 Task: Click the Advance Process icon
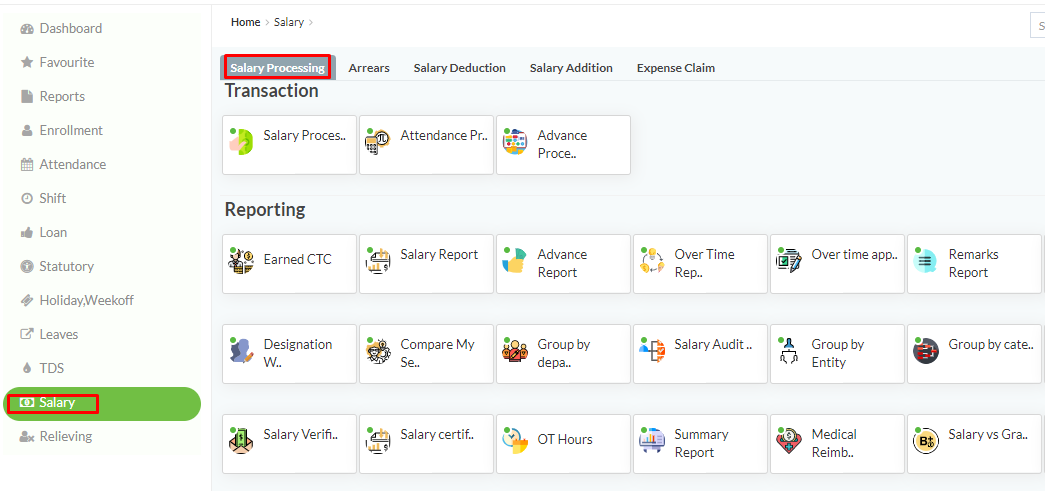pos(515,142)
